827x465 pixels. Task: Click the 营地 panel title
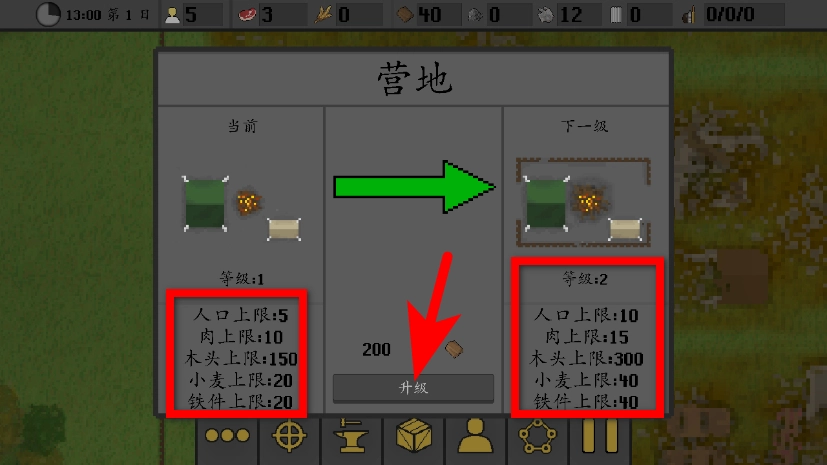click(415, 79)
